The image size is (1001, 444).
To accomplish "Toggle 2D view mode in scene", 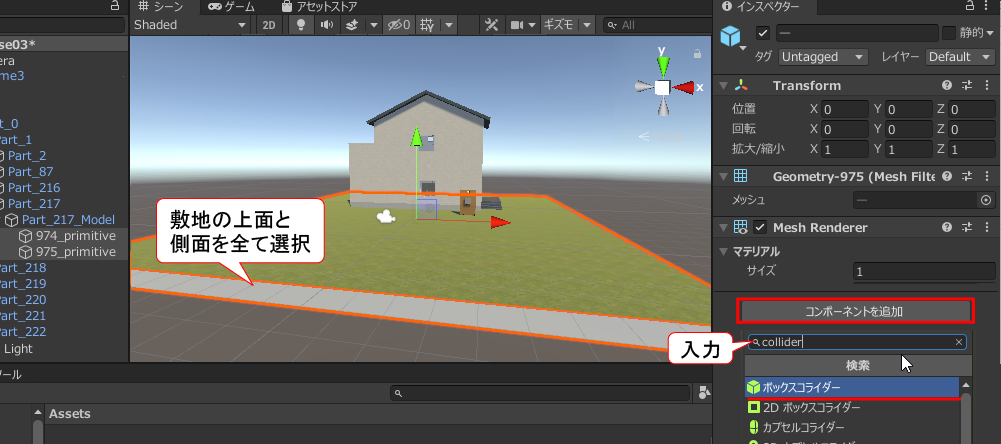I will (268, 25).
